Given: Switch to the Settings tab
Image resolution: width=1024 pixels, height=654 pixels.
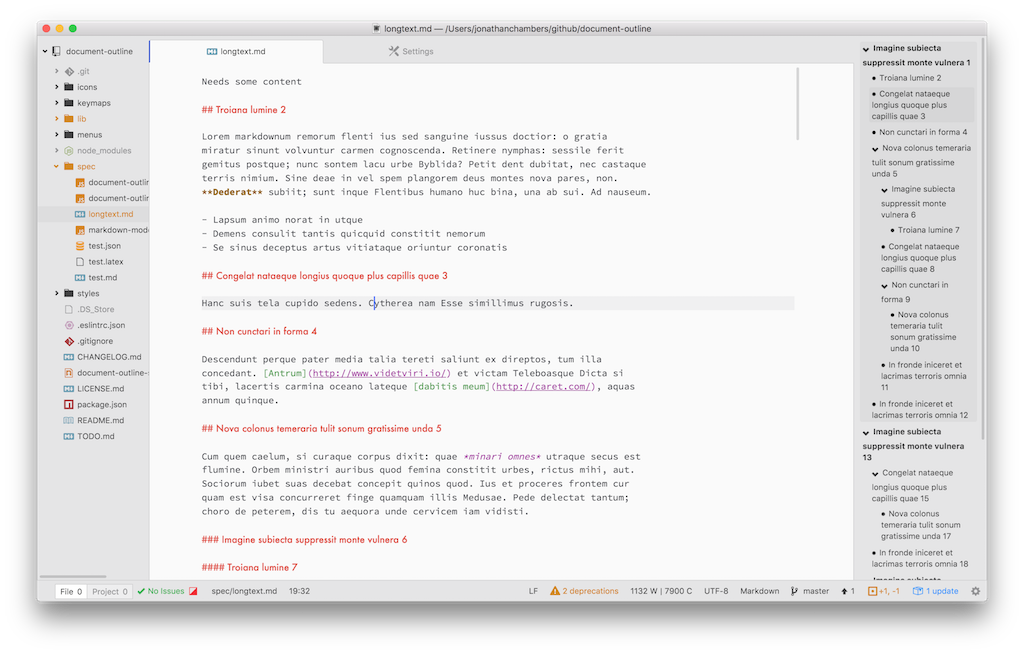Looking at the screenshot, I should tap(411, 51).
